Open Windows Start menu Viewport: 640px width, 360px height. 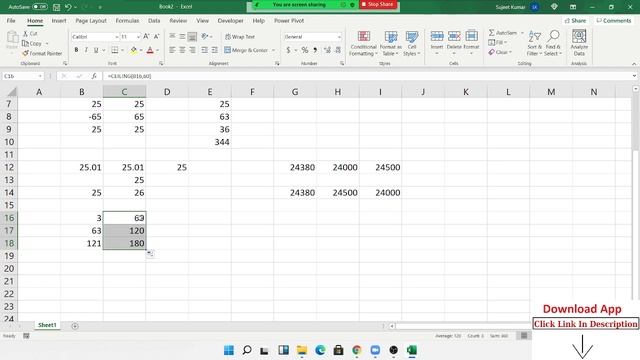pos(229,350)
